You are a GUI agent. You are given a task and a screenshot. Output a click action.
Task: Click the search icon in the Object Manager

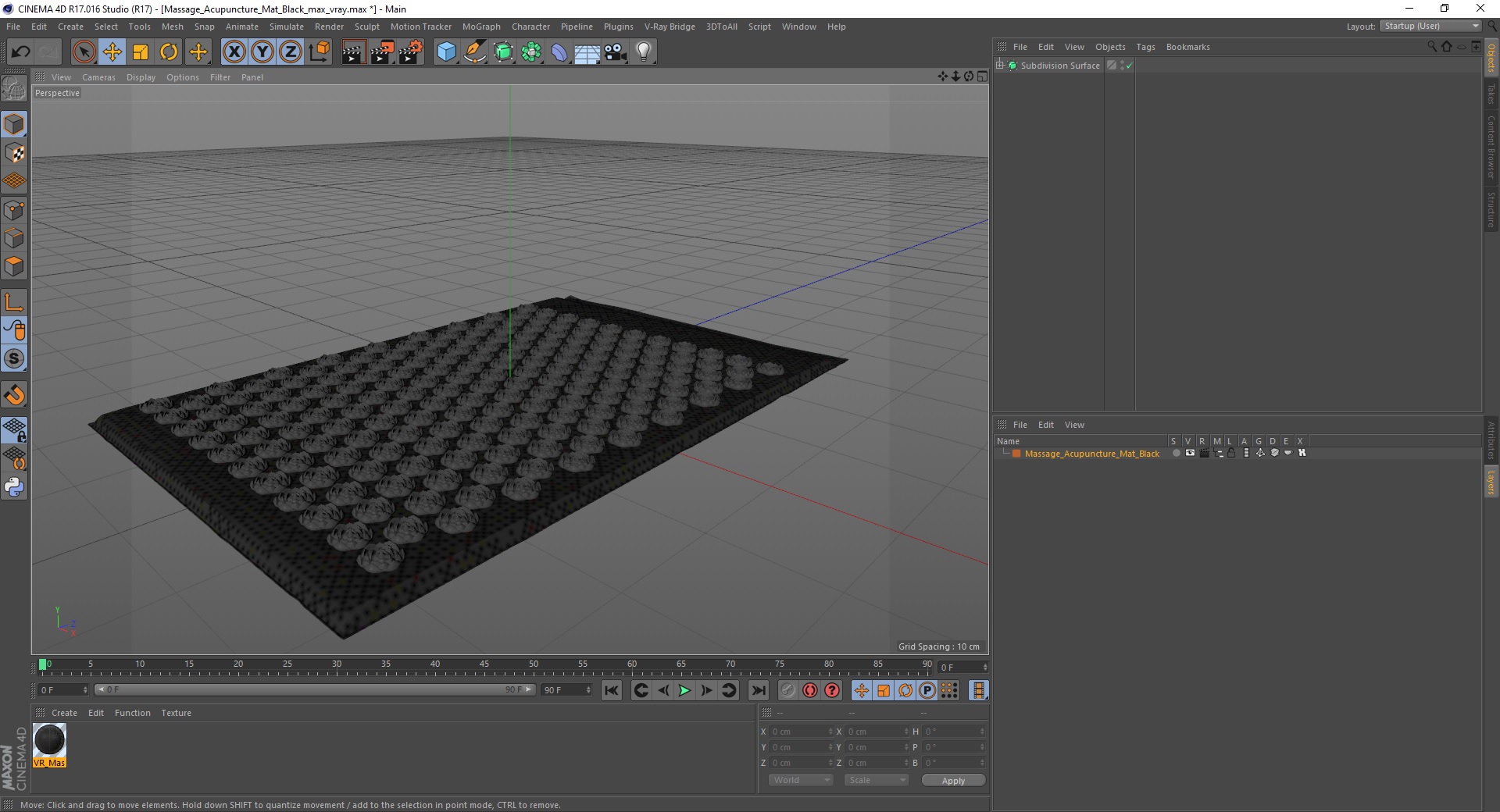coord(1432,47)
